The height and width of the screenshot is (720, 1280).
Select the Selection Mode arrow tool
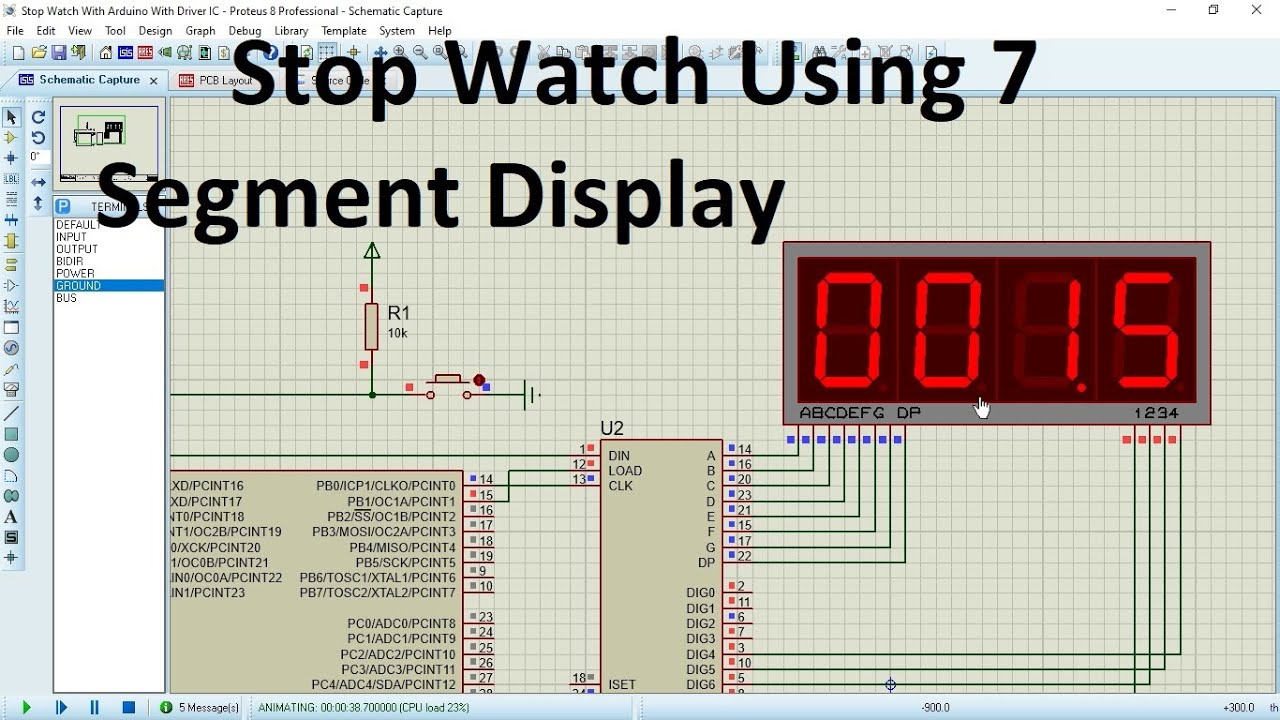click(11, 118)
